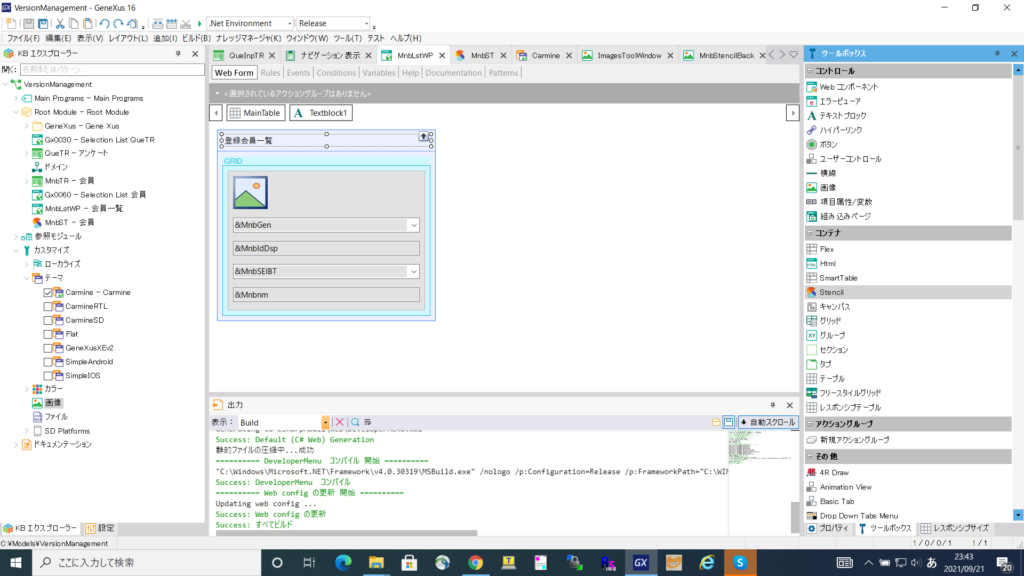Viewport: 1024px width, 576px height.
Task: Check the SimpleIOS theme checkbox
Action: (x=48, y=376)
